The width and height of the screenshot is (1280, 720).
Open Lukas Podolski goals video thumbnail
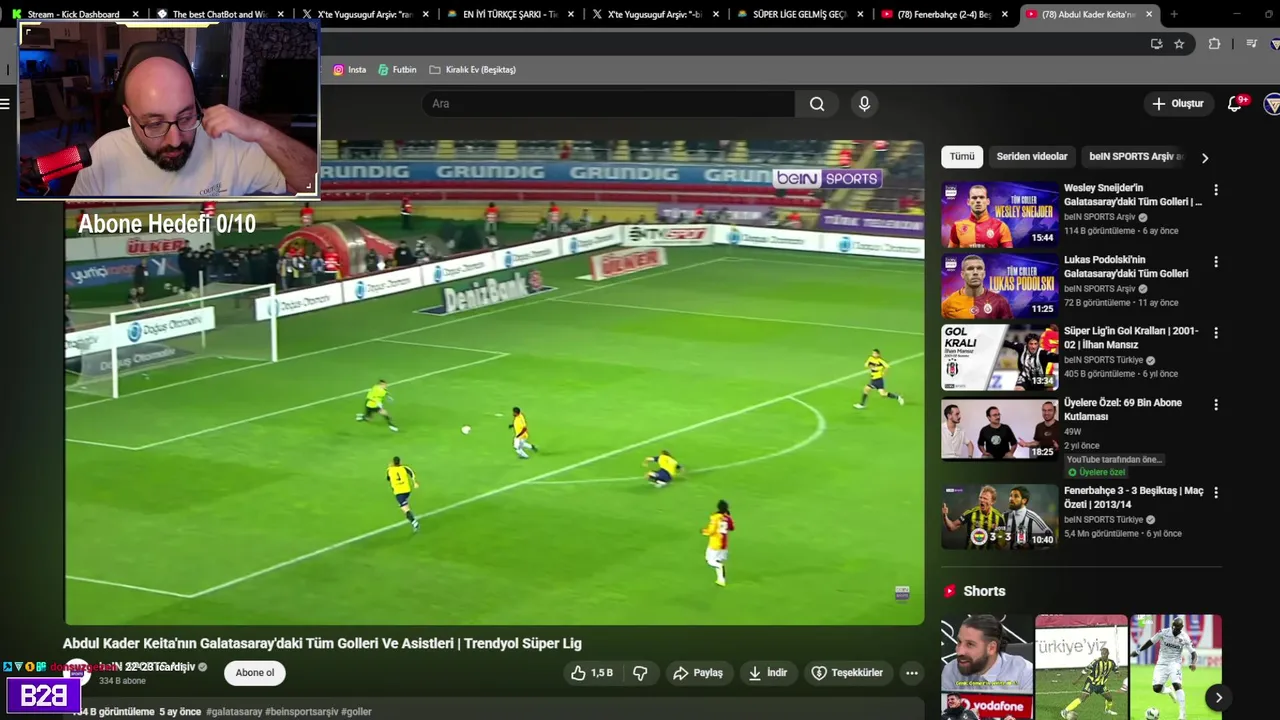pos(999,286)
